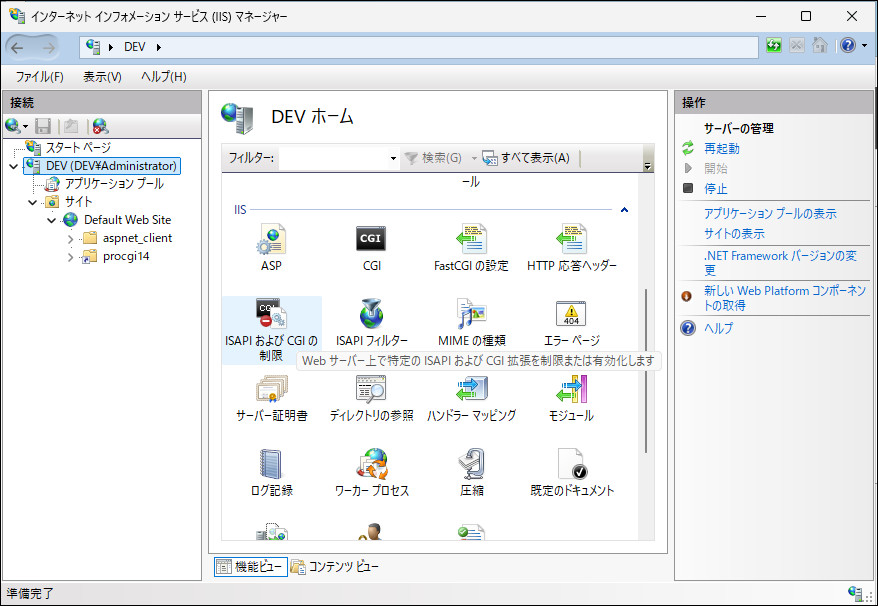Collapse the DEV server tree node
Screen dimensions: 878x606
coord(13,166)
